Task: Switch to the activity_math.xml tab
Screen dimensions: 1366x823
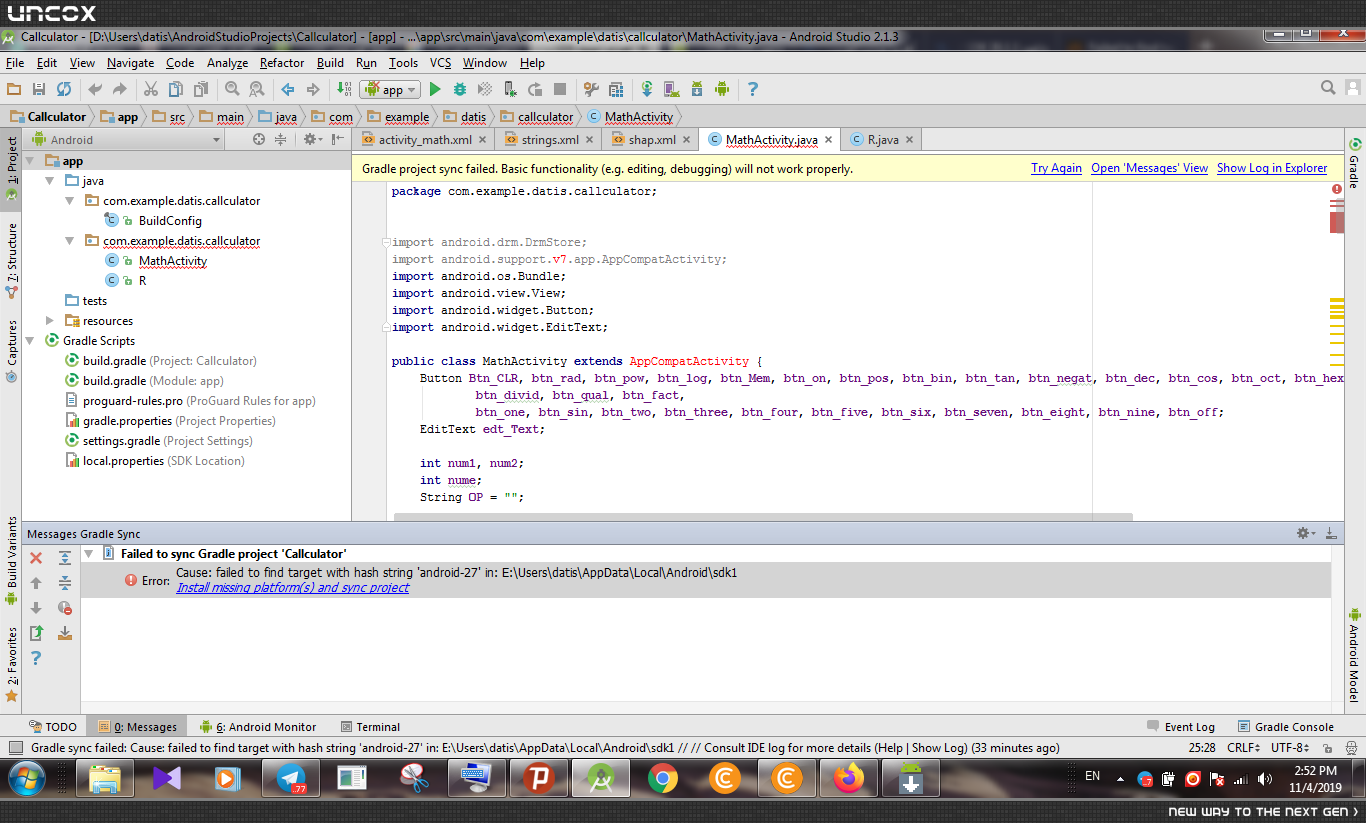Action: pos(425,140)
